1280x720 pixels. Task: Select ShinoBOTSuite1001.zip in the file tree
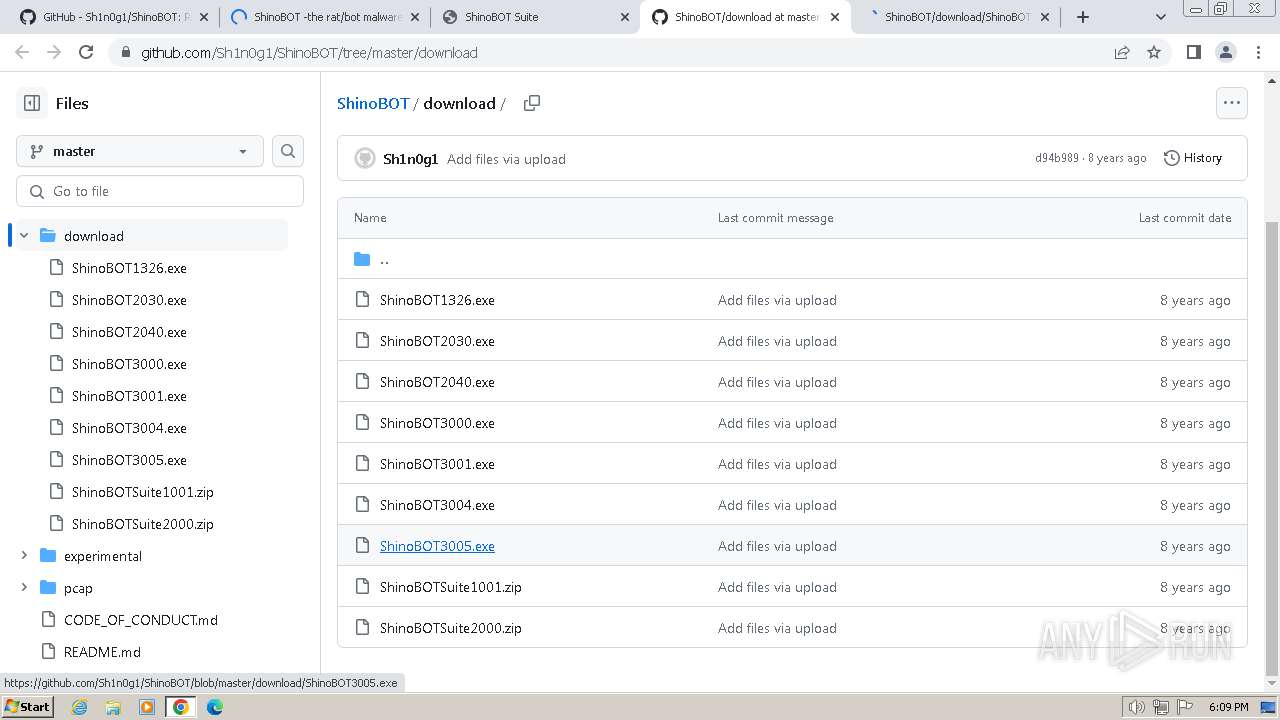pos(143,492)
